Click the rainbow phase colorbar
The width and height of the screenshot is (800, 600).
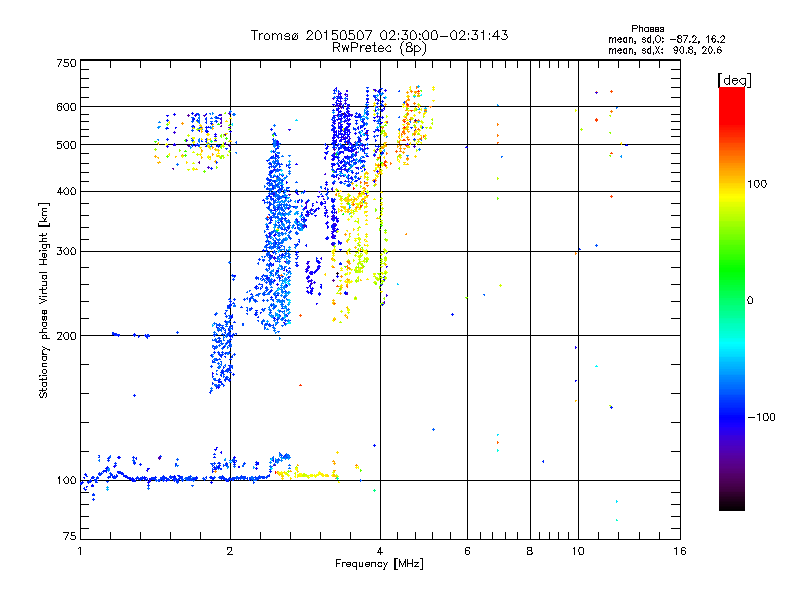pyautogui.click(x=732, y=299)
